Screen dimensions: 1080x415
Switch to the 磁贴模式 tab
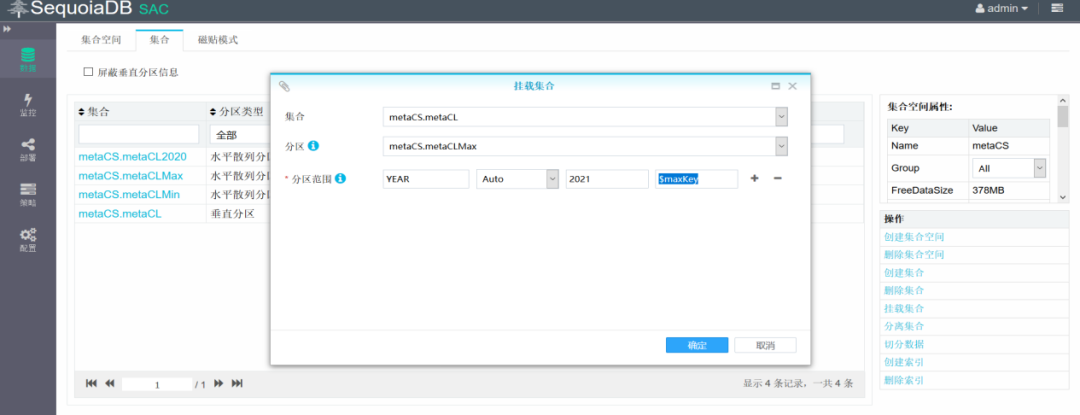tap(218, 40)
